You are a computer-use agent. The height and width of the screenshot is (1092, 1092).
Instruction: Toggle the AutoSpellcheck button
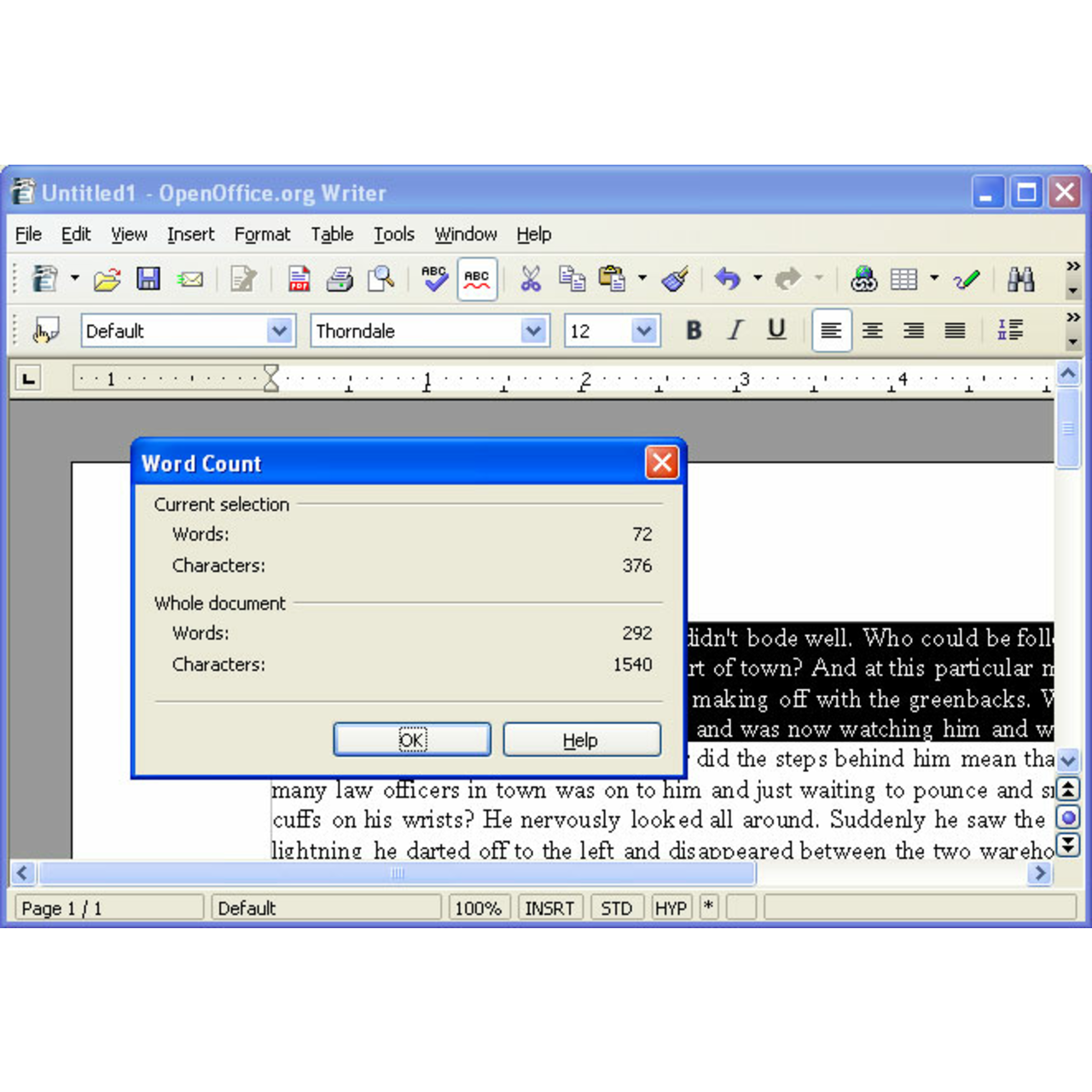click(477, 279)
